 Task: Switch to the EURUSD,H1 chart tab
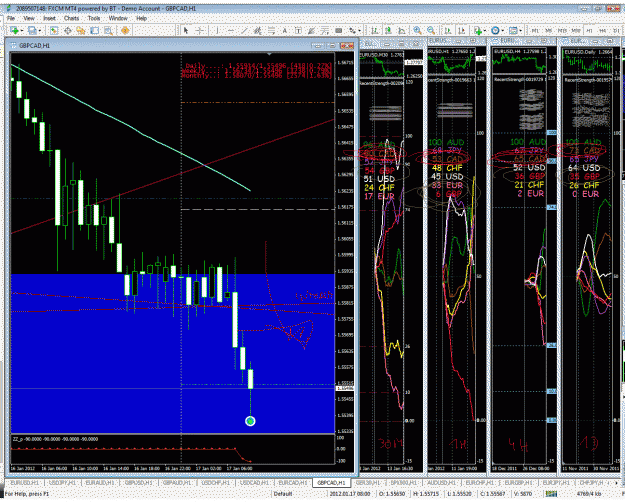tap(25, 483)
